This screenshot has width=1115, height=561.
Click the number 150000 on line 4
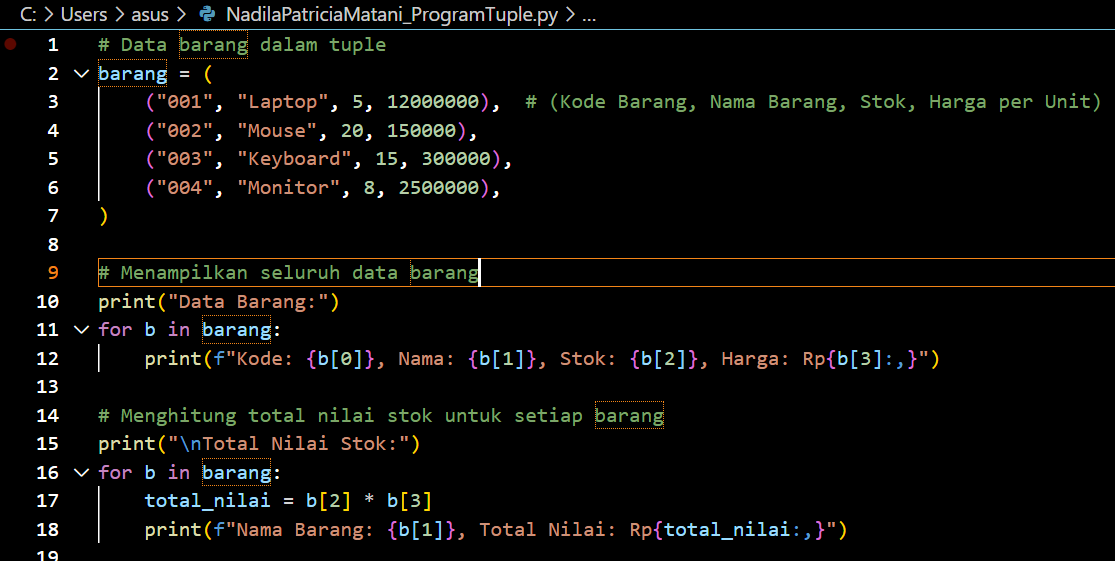tap(422, 130)
